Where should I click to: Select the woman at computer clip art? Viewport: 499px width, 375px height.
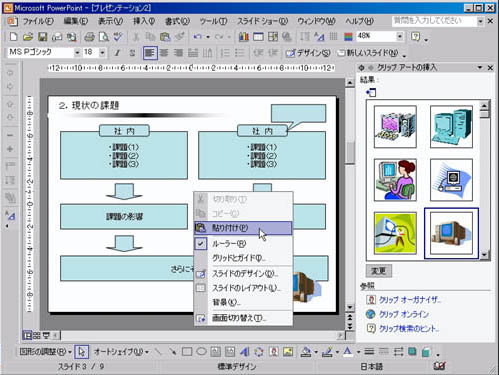point(395,180)
